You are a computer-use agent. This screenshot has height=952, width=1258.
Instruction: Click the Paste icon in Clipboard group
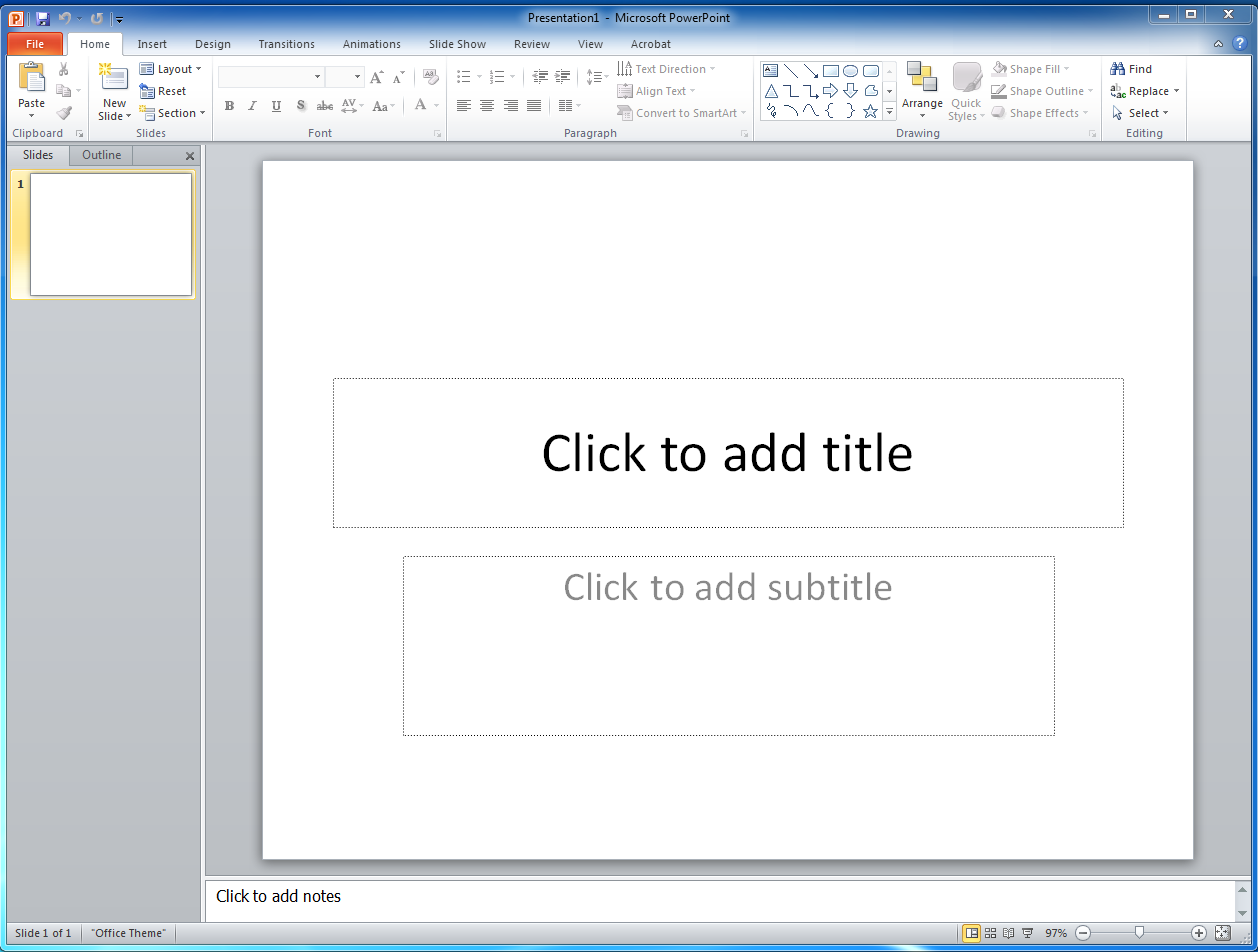pyautogui.click(x=31, y=79)
